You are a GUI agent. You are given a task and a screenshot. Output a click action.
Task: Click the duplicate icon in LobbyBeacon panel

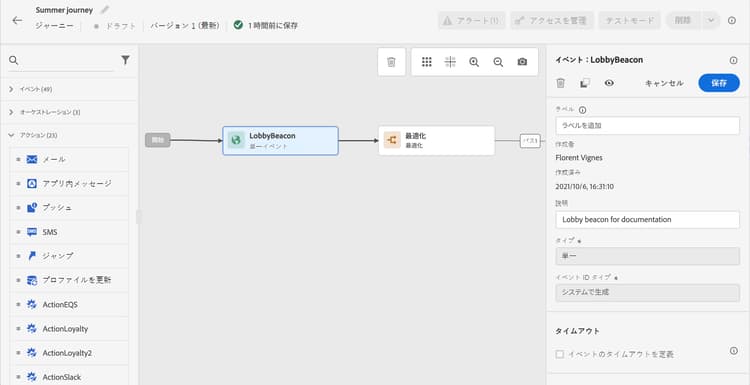(585, 83)
